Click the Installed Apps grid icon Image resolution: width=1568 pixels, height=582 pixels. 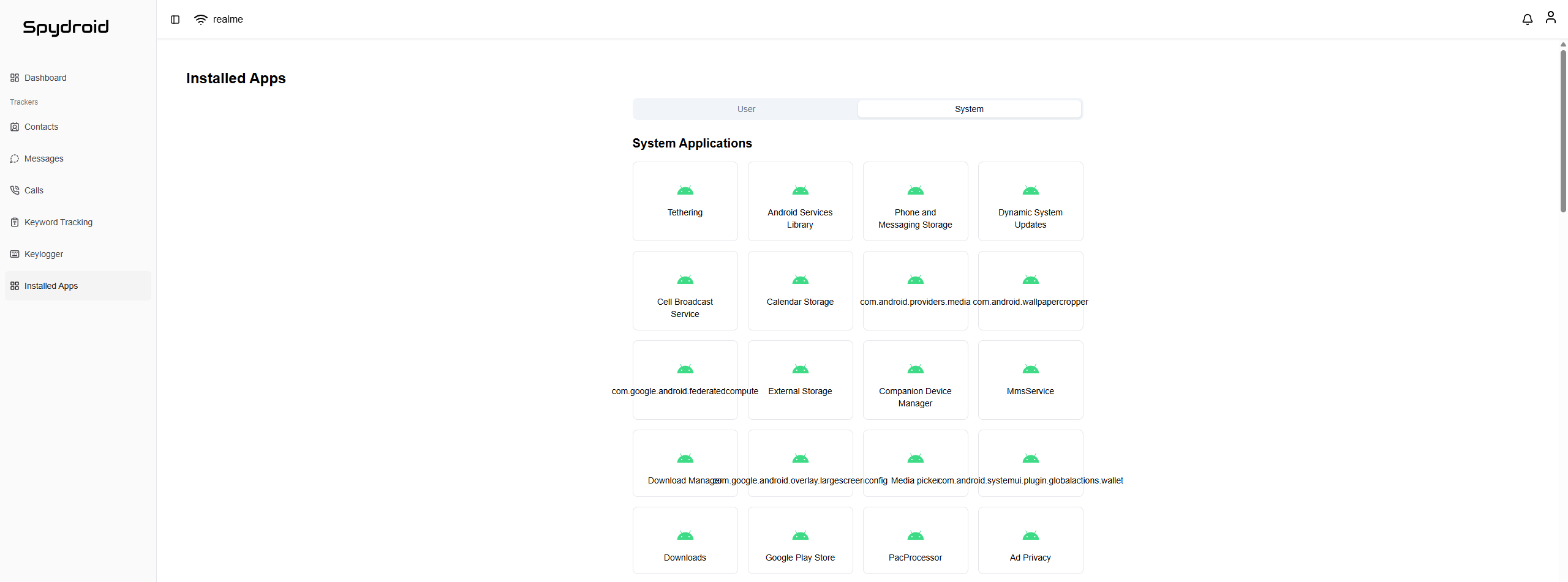[15, 286]
